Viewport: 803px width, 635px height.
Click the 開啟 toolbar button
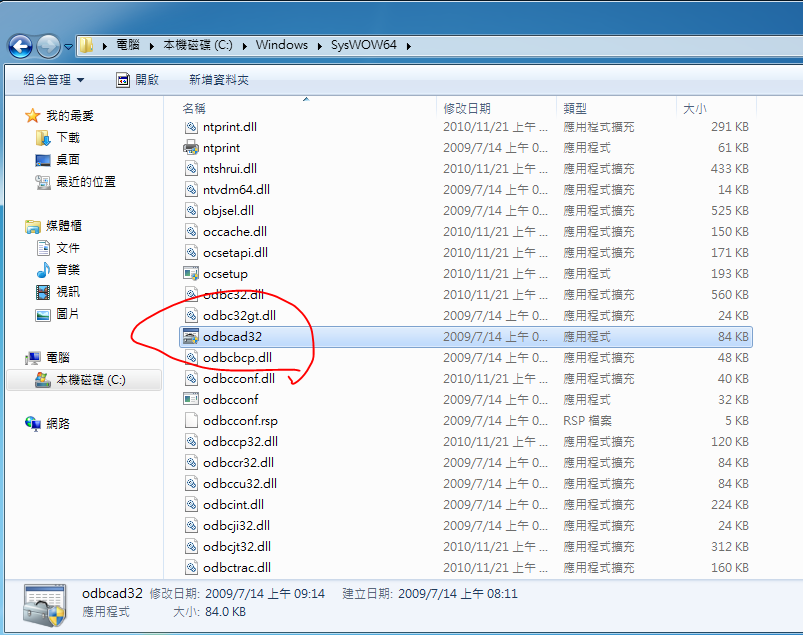[x=138, y=80]
